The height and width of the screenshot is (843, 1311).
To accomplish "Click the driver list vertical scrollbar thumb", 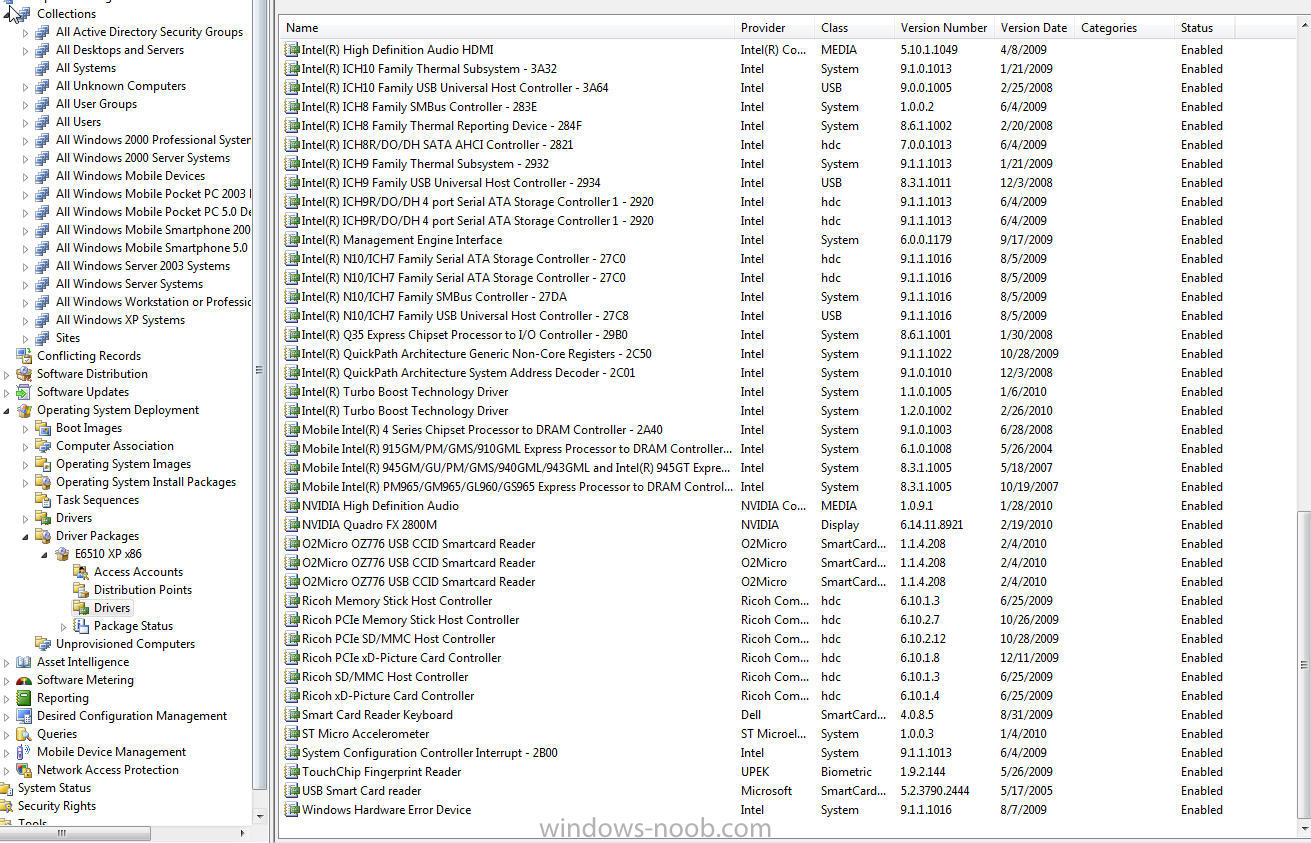I will click(1303, 665).
